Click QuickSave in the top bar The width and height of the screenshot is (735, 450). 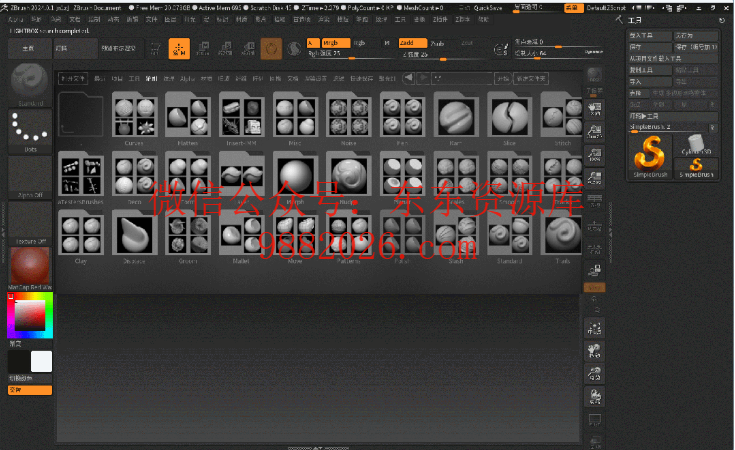coord(488,8)
